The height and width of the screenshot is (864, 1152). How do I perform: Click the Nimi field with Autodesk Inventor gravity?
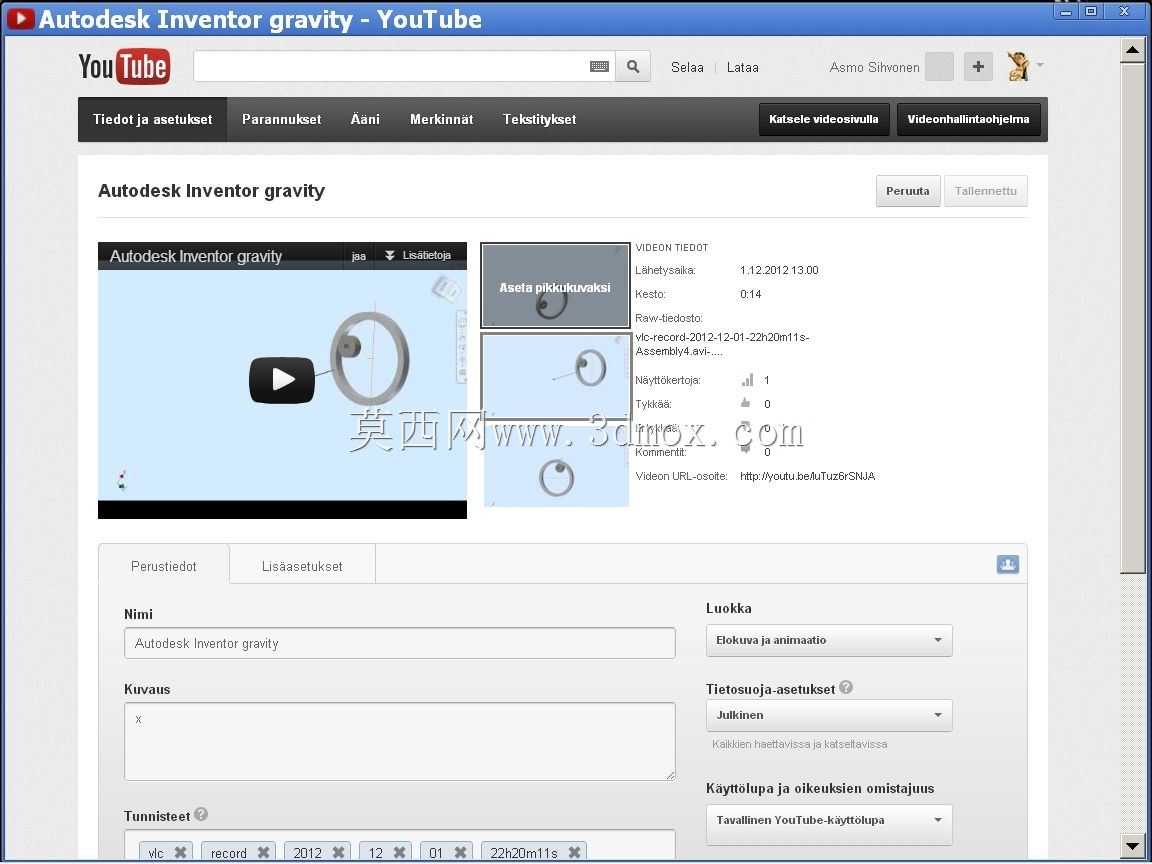400,643
